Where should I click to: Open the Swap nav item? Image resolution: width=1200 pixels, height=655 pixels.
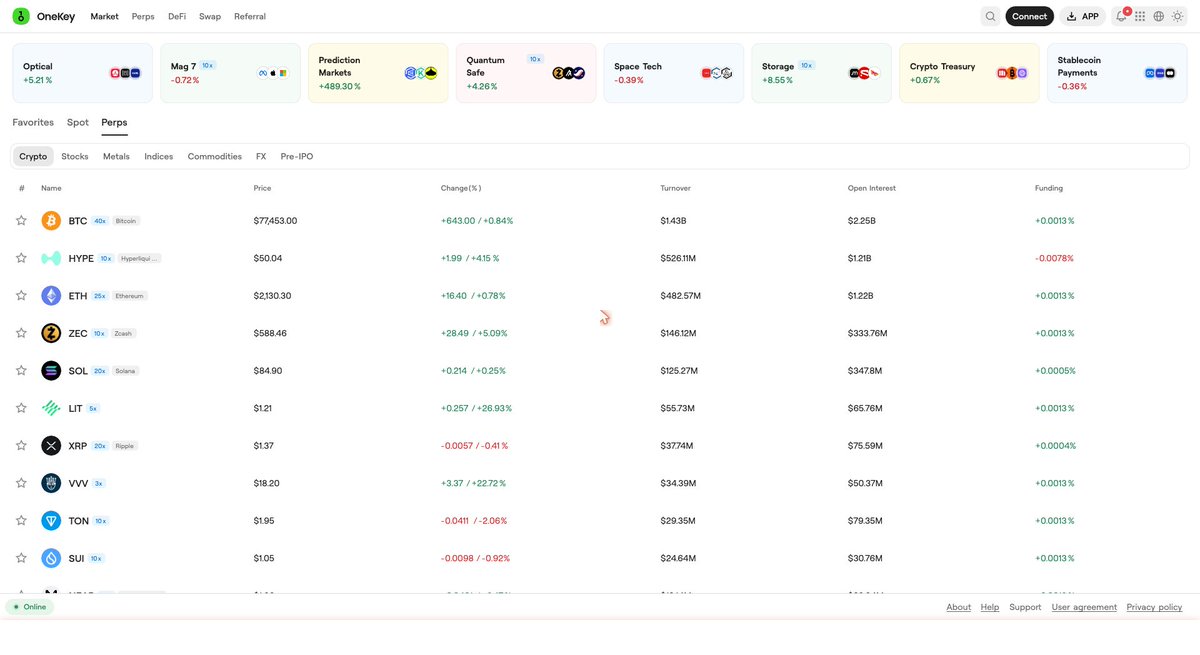click(x=210, y=16)
